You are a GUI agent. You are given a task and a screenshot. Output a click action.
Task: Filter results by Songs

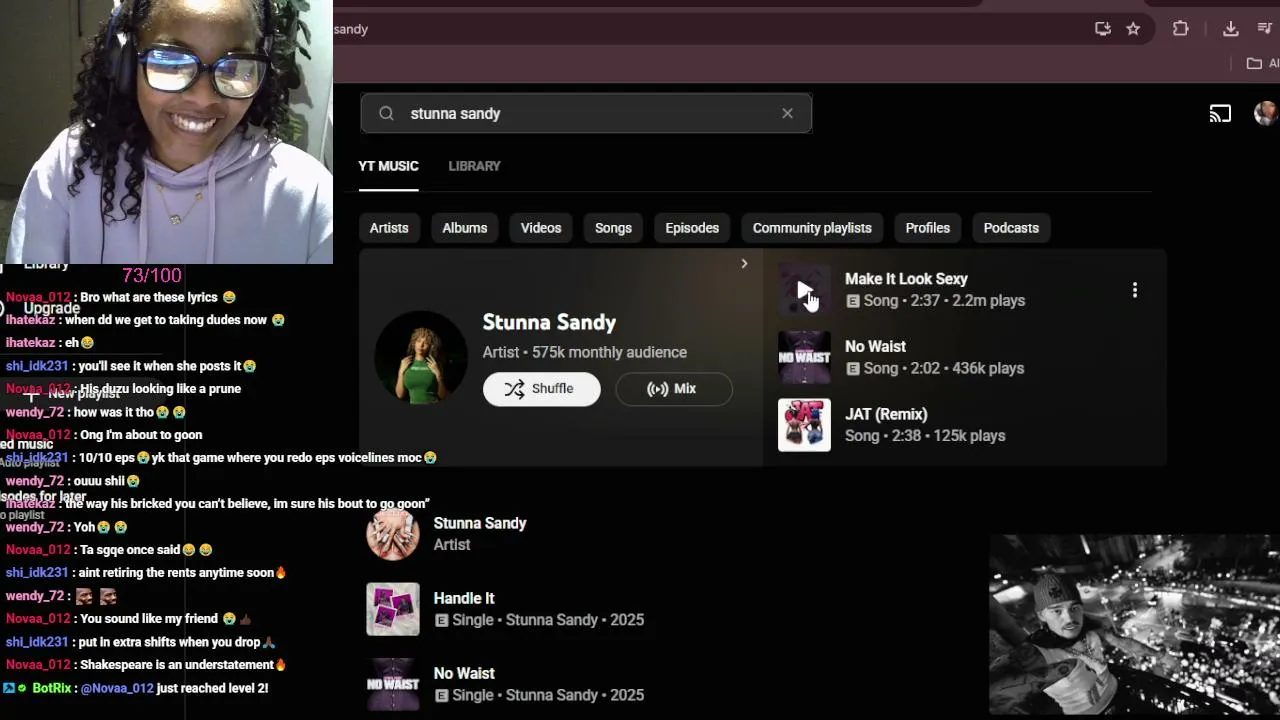613,228
